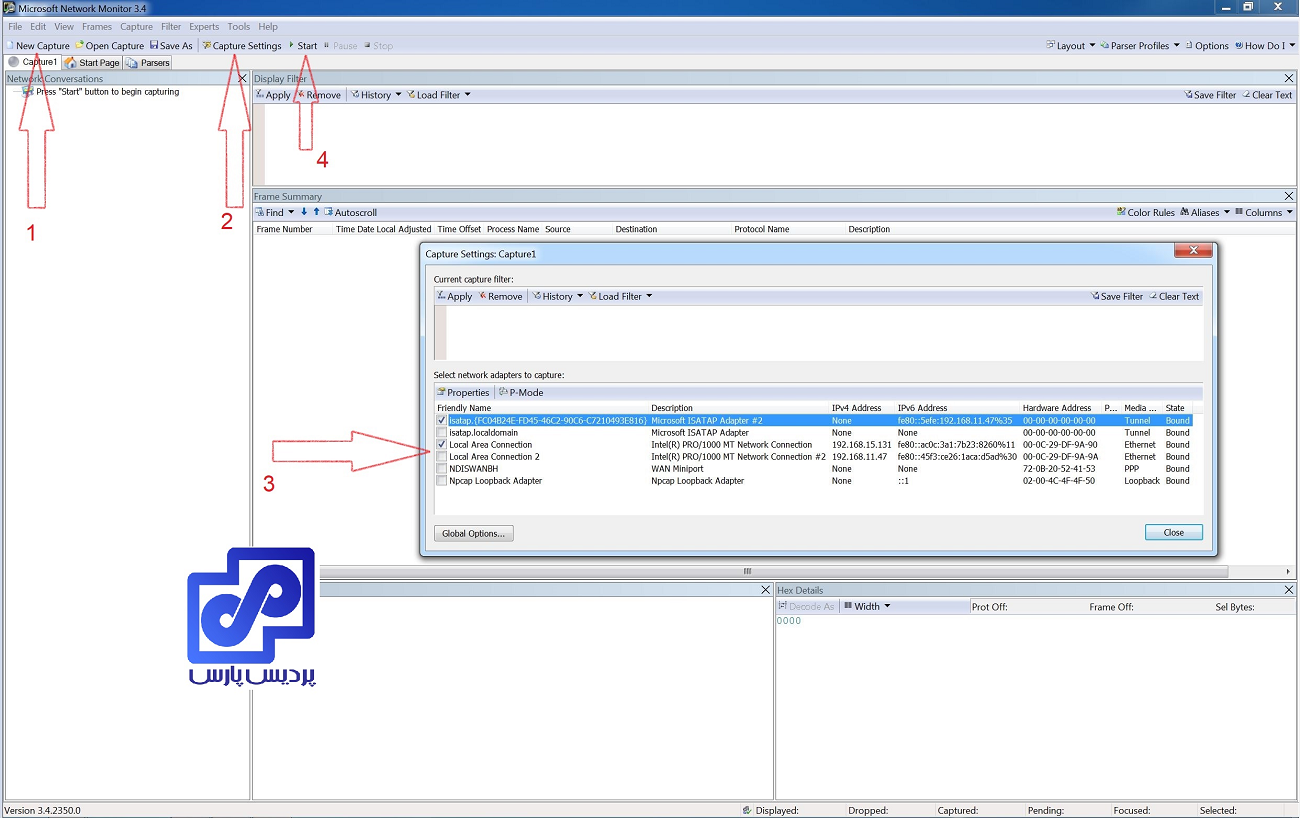Close the Network Conversations pane
The image size is (1300, 819).
[x=242, y=78]
